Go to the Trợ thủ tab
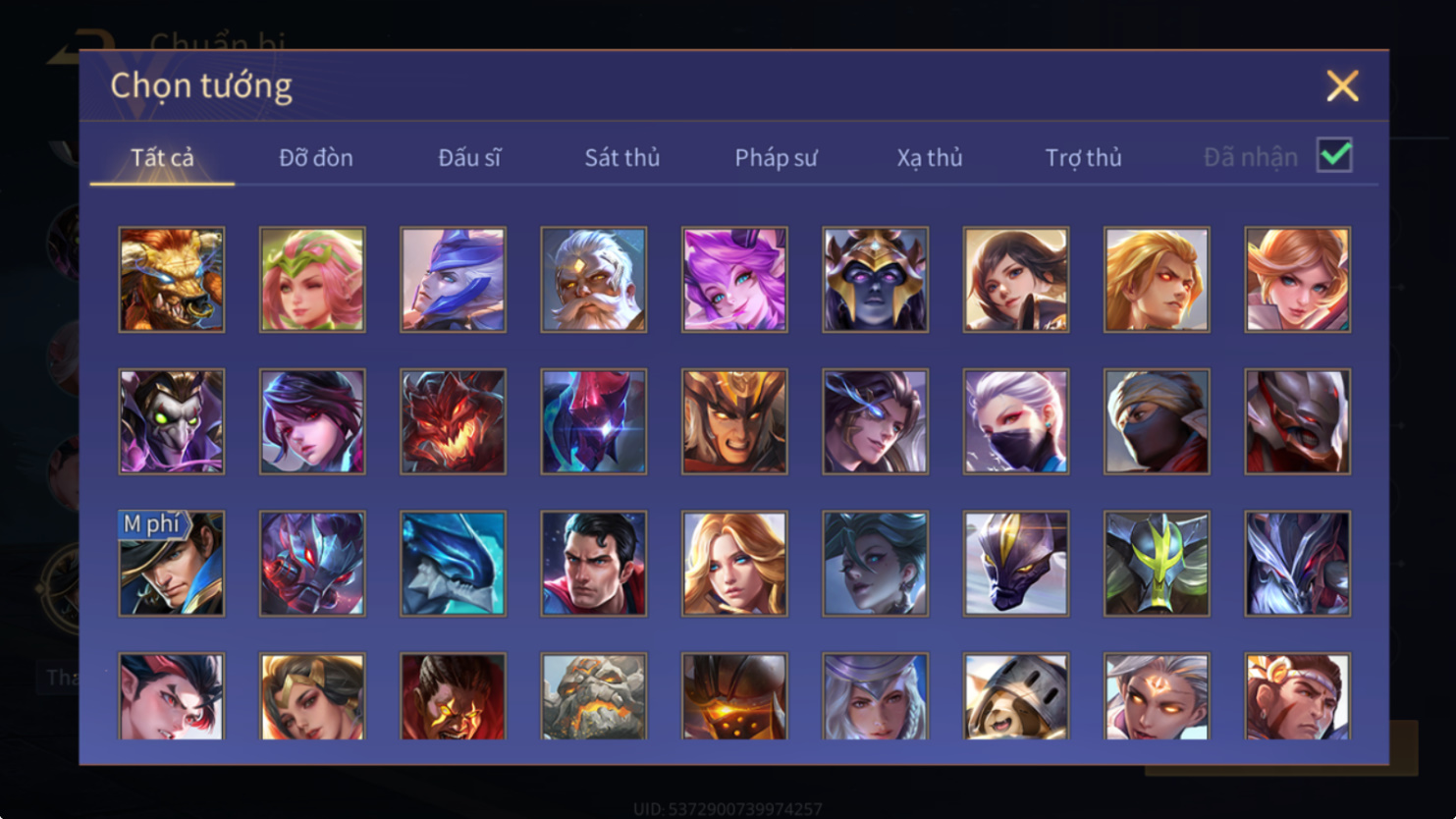The image size is (1456, 819). [x=1083, y=157]
